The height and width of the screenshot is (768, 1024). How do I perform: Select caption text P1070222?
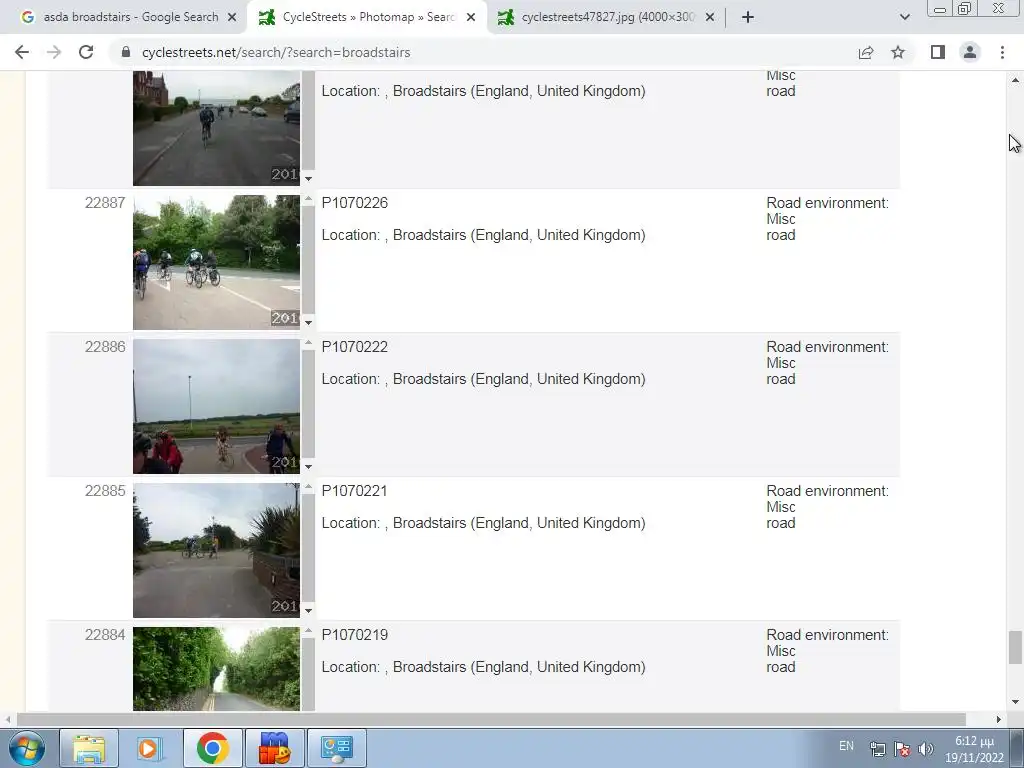click(x=355, y=347)
